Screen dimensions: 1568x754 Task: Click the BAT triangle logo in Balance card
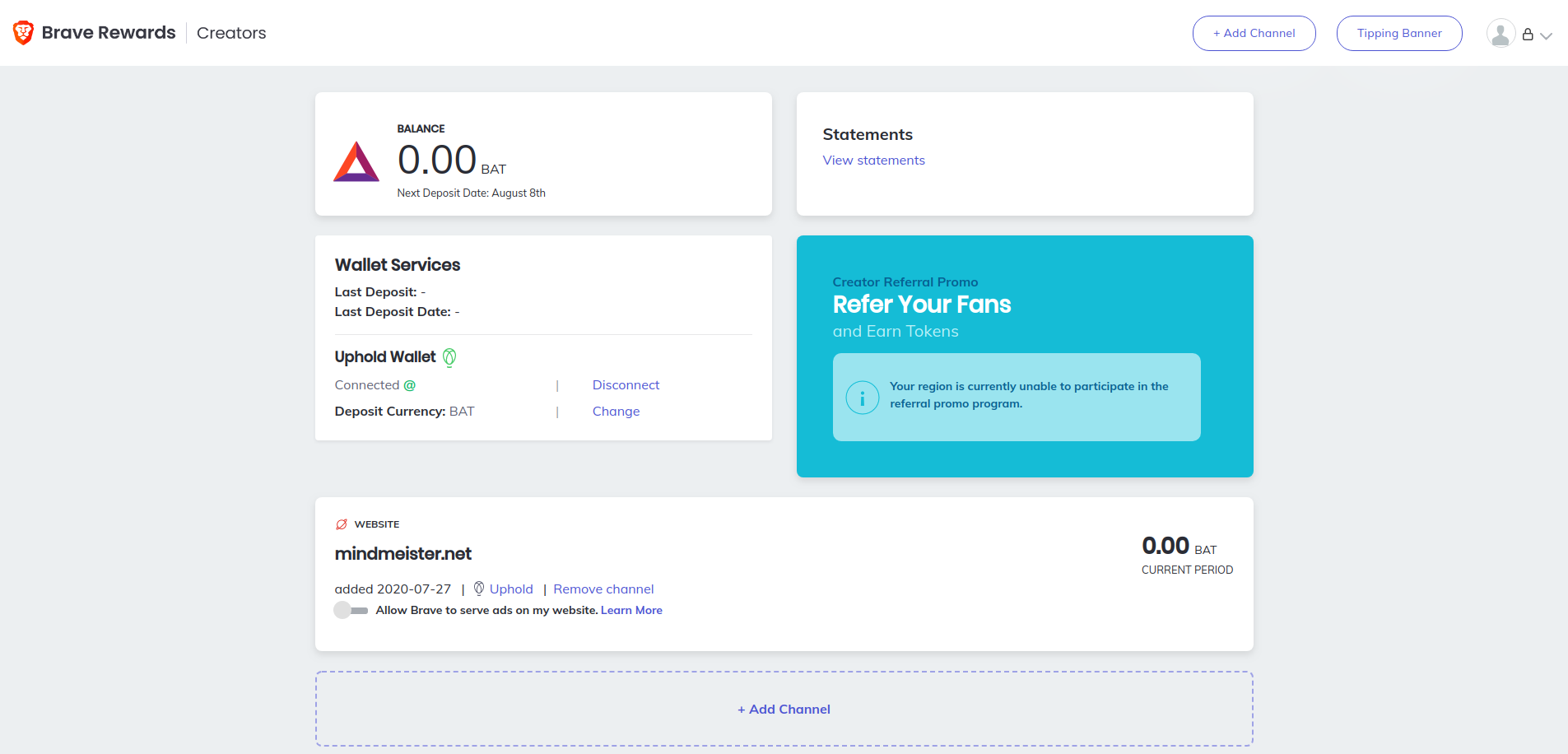(356, 161)
